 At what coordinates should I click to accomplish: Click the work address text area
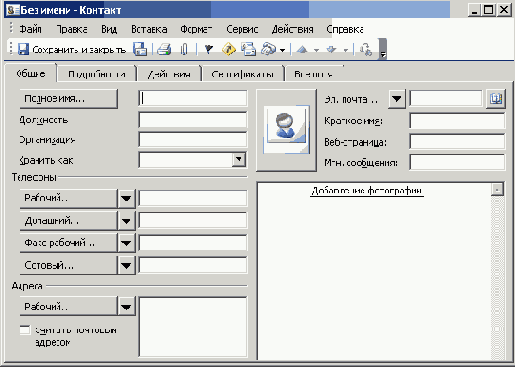[x=193, y=327]
